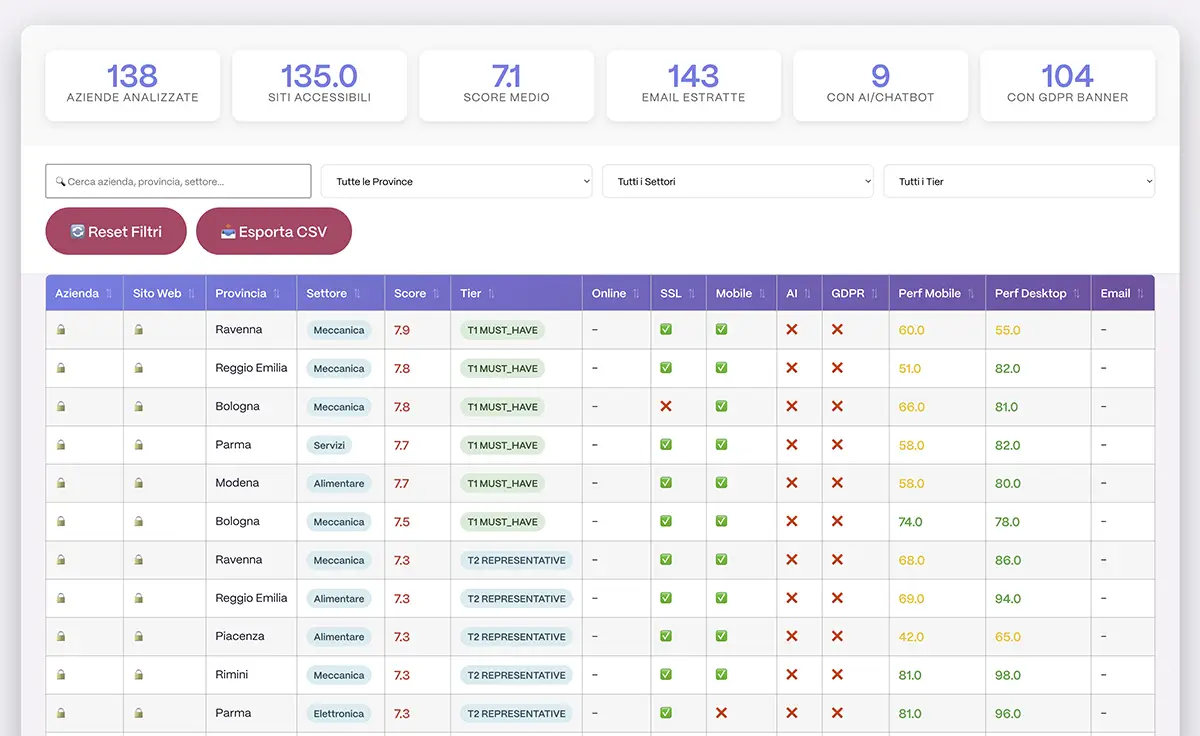
Task: Click the T1 MUST_HAVE badge in Modena row
Action: point(502,483)
